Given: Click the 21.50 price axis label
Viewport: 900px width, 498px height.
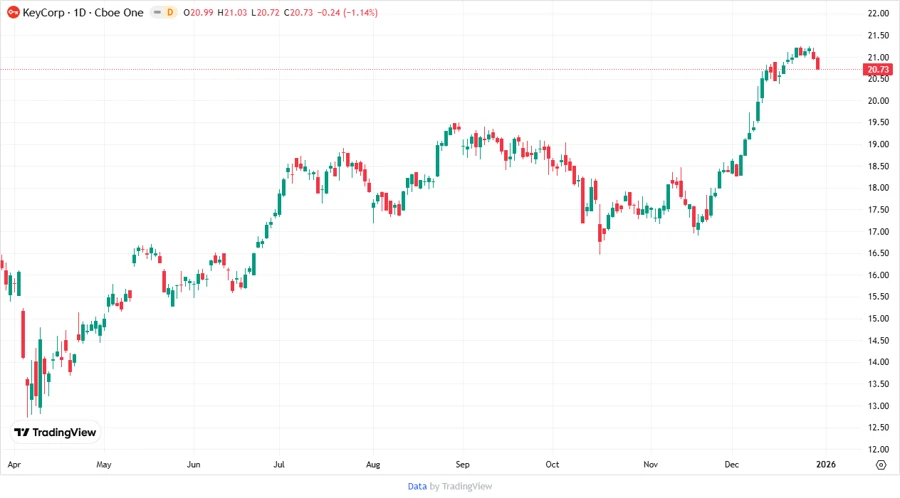Looking at the screenshot, I should [878, 35].
